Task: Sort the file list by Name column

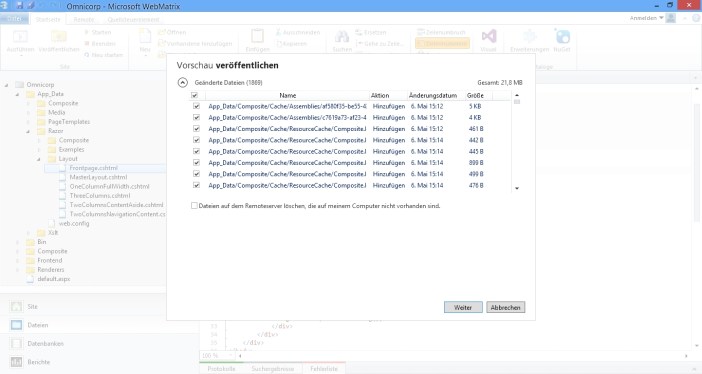Action: (x=287, y=95)
